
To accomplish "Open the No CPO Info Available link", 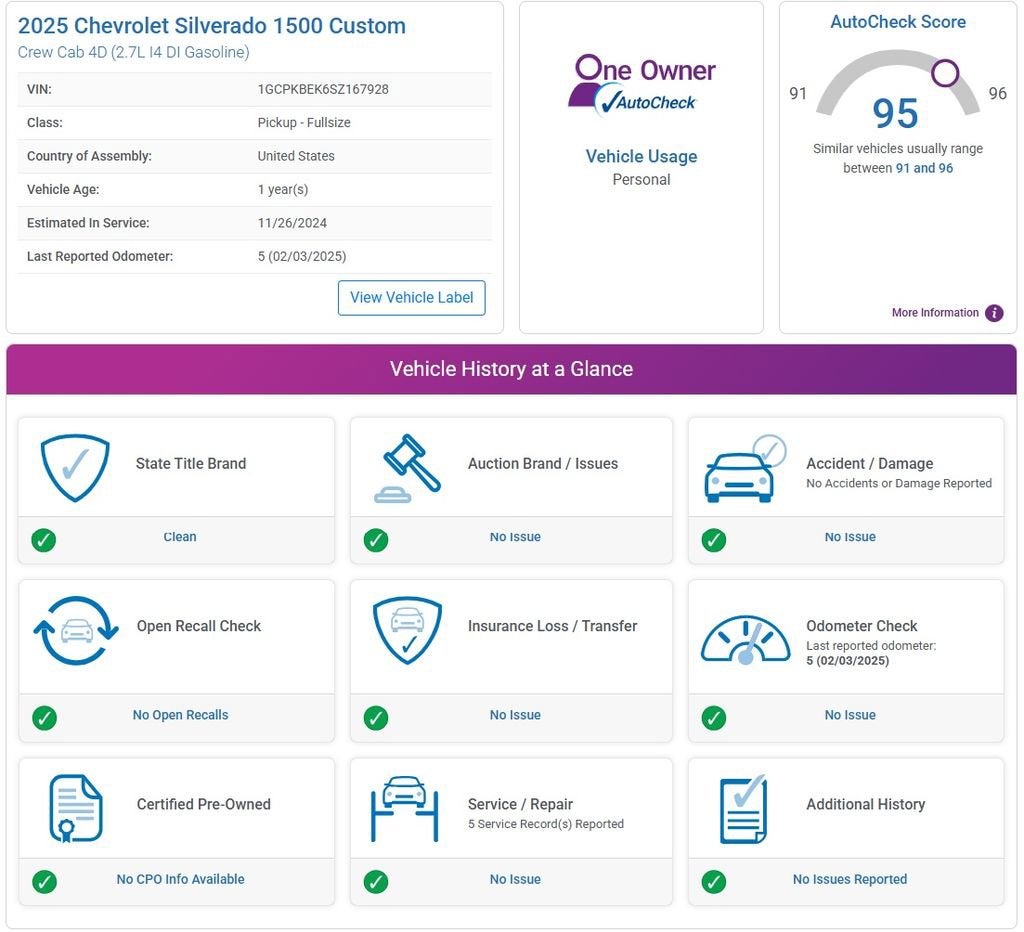I will coord(180,880).
